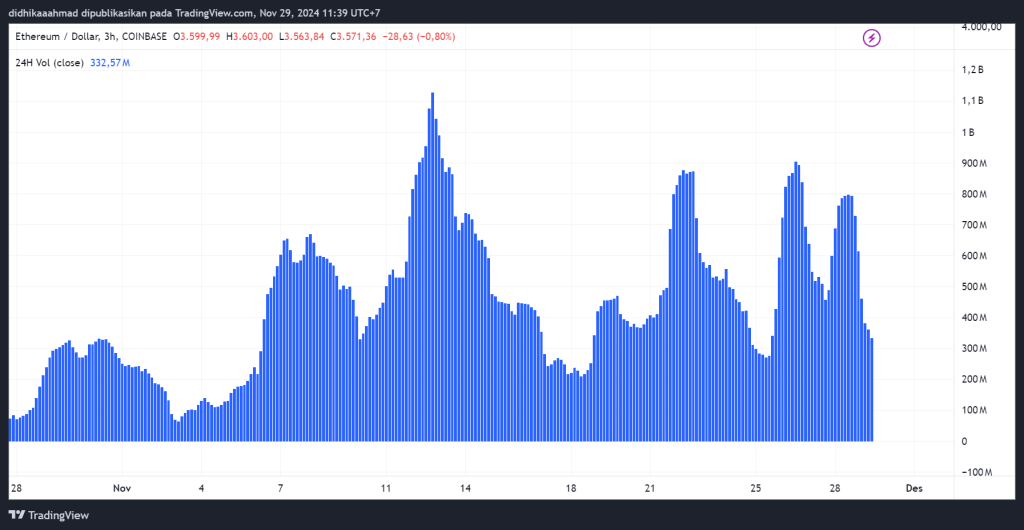Click the 1,1 B volume axis label

coord(973,101)
